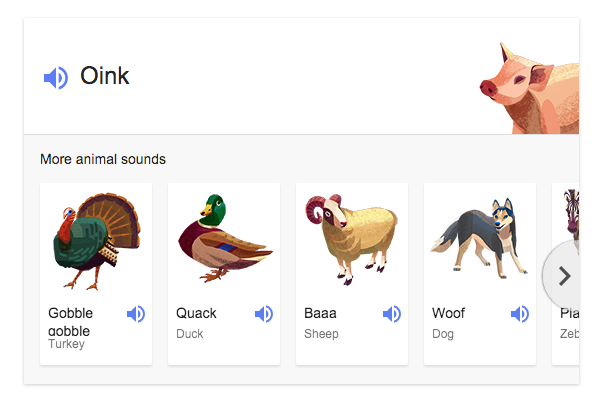Select the turkey illustration
This screenshot has height=398, width=605.
pyautogui.click(x=96, y=241)
